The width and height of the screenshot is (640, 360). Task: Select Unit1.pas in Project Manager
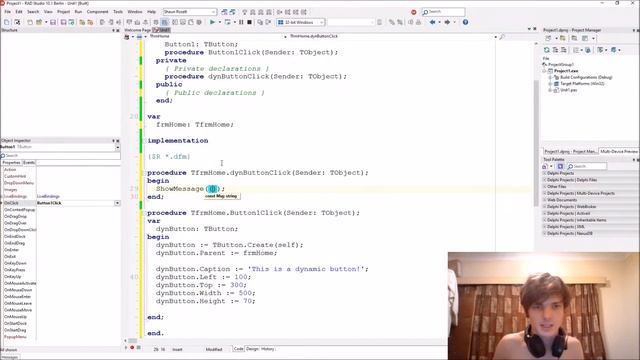(x=569, y=90)
